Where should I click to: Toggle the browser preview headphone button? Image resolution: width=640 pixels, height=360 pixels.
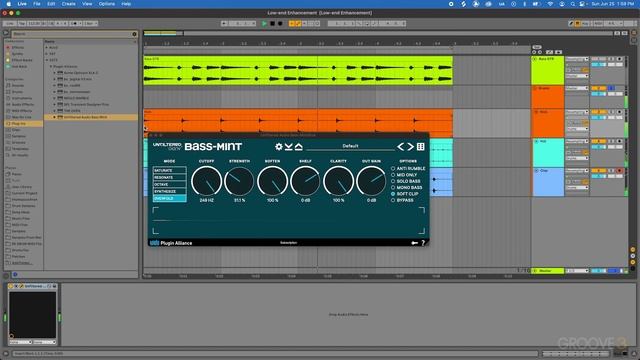tap(15, 274)
